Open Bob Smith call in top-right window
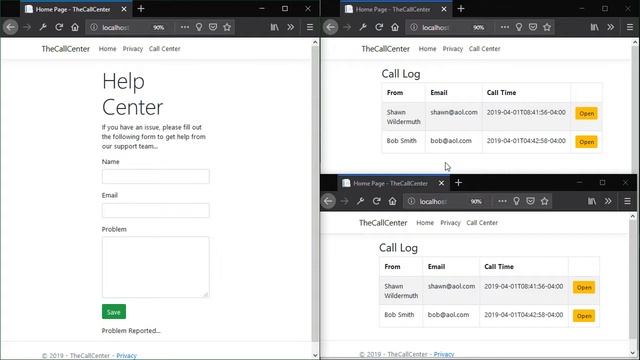The height and width of the screenshot is (360, 640). click(587, 142)
